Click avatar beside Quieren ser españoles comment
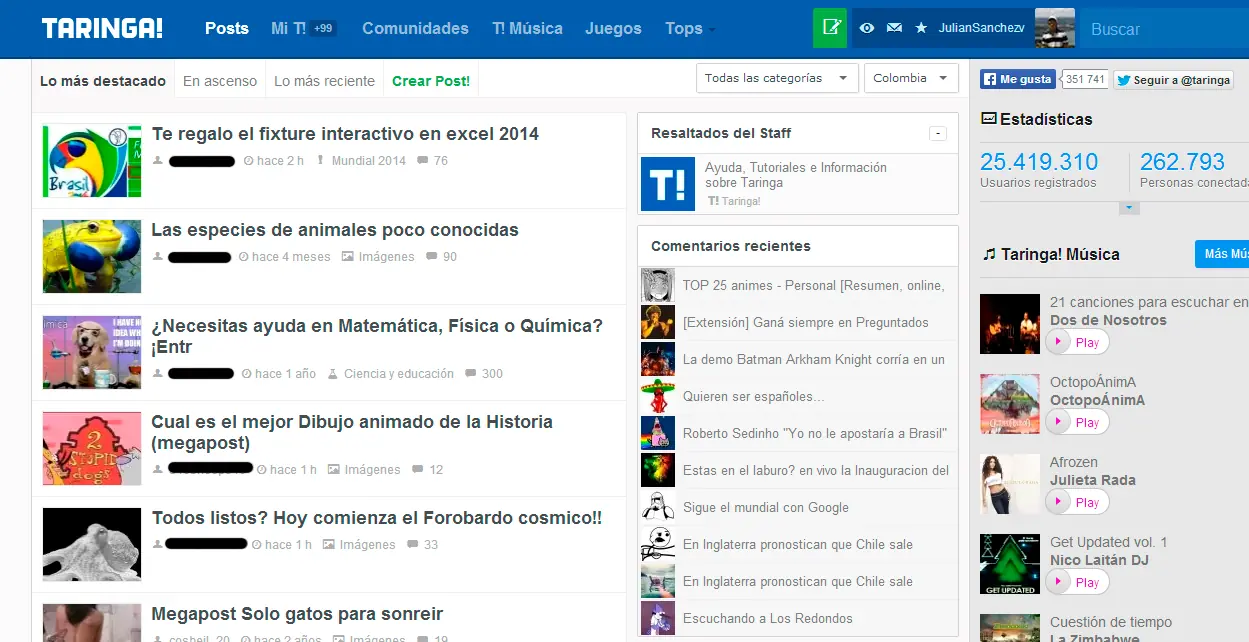Image resolution: width=1249 pixels, height=642 pixels. click(x=658, y=396)
